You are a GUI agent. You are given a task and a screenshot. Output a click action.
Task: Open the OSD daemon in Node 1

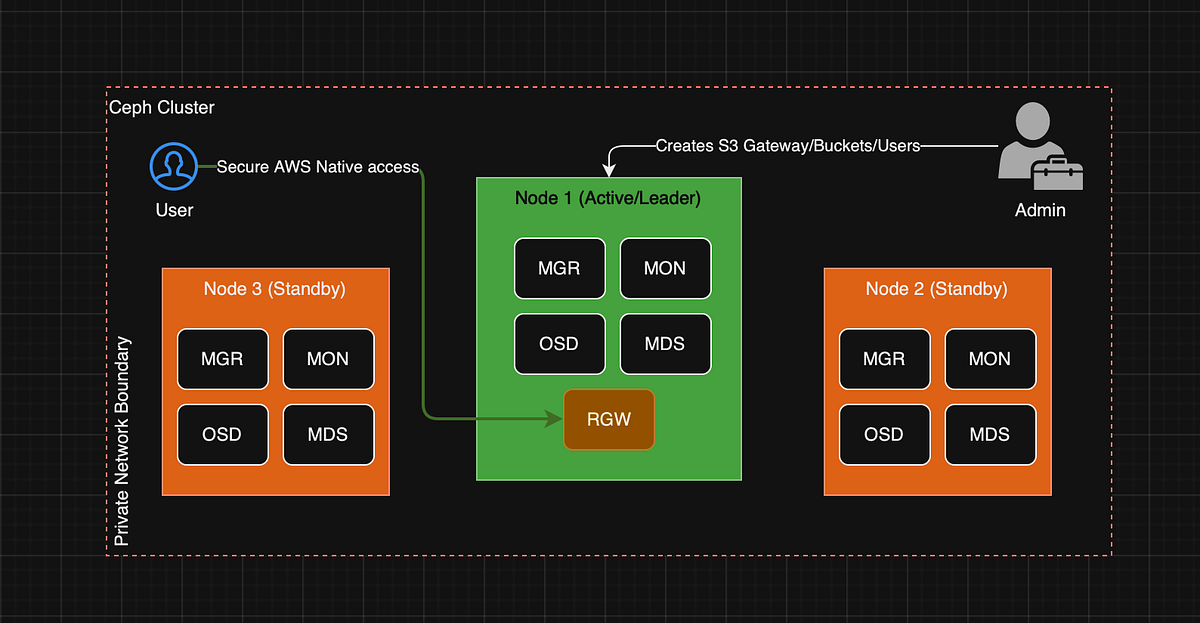click(x=559, y=343)
